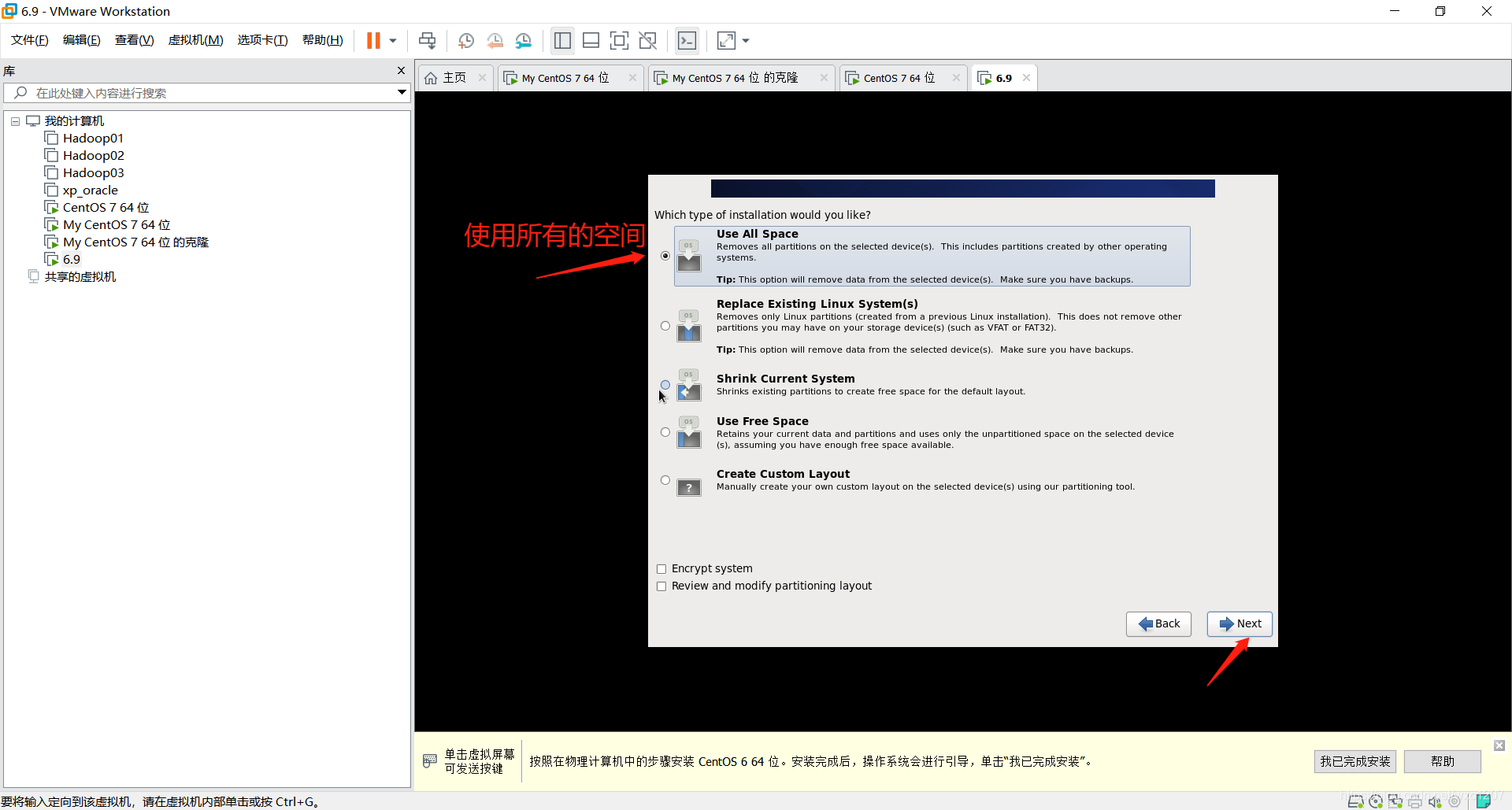Viewport: 1512px width, 810px height.
Task: Click the sound card status bar icon
Action: (x=1435, y=801)
